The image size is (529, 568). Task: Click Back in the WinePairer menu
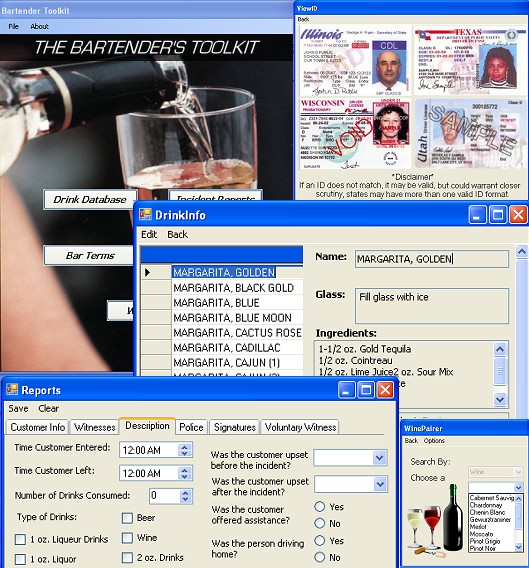[x=411, y=440]
